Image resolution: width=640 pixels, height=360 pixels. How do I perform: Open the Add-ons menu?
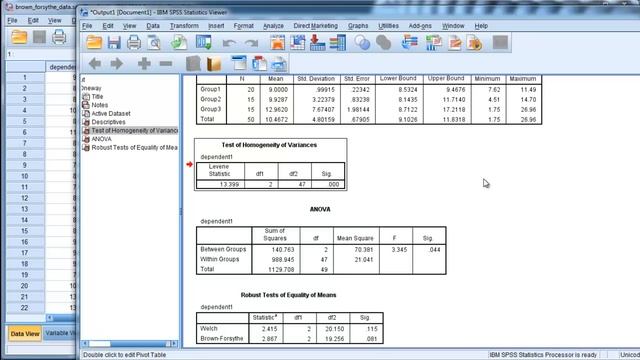[x=420, y=26]
